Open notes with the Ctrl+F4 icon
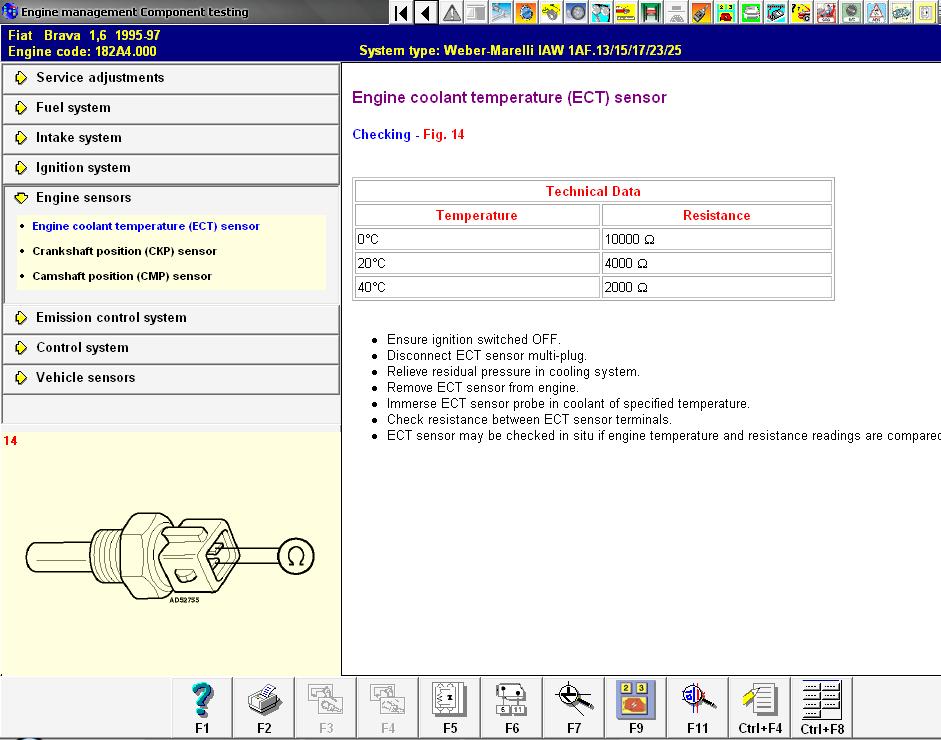The height and width of the screenshot is (740, 941). (x=760, y=707)
